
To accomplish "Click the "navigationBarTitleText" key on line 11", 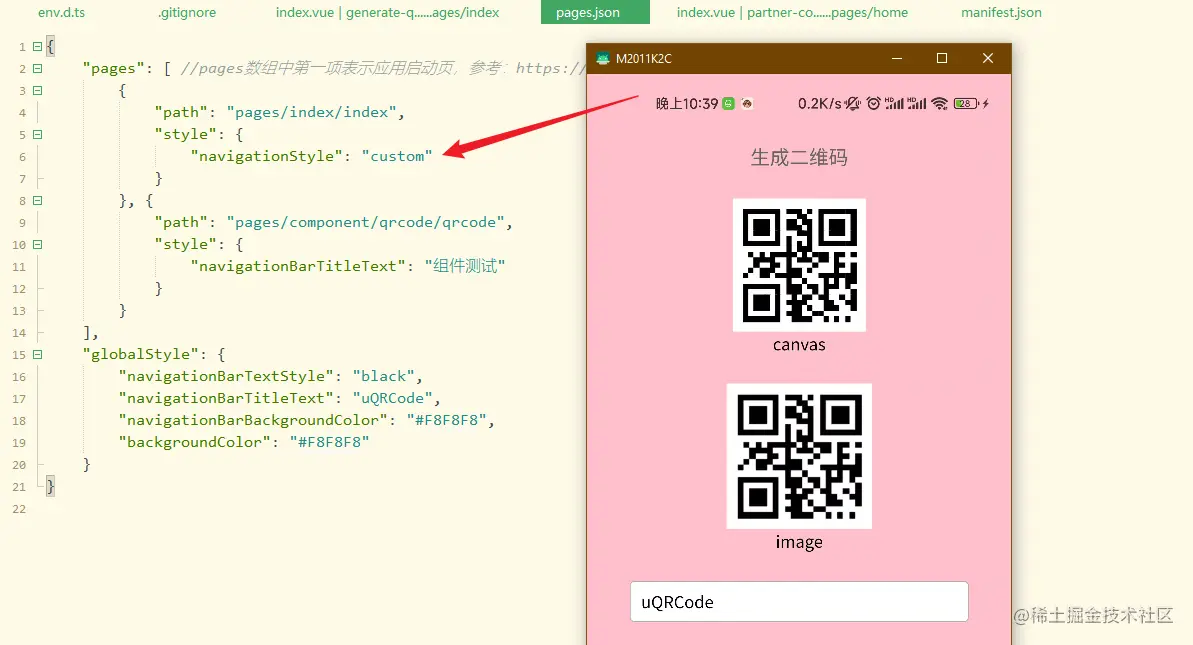I will pos(297,266).
